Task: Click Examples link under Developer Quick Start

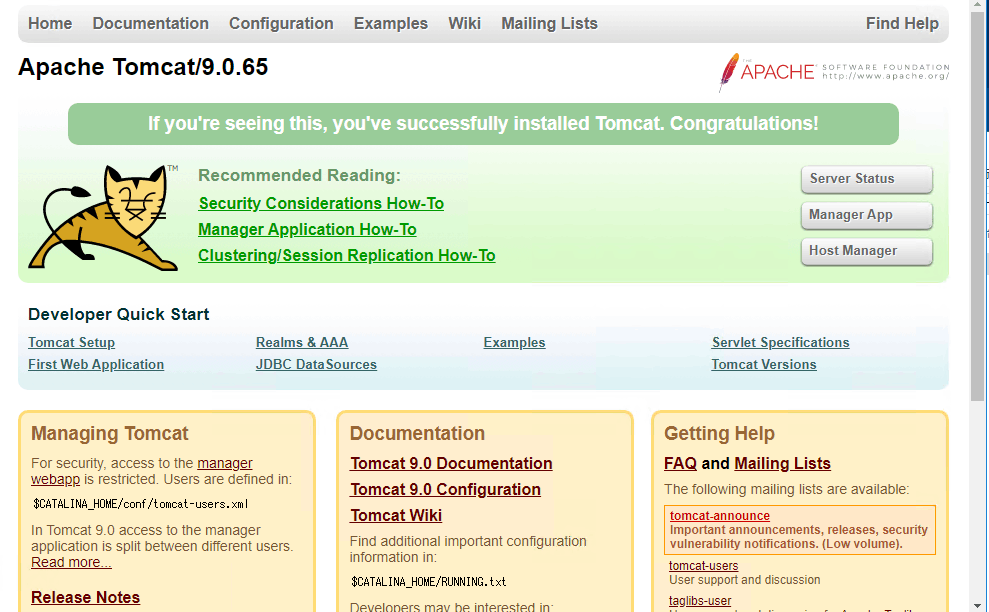Action: (x=514, y=342)
